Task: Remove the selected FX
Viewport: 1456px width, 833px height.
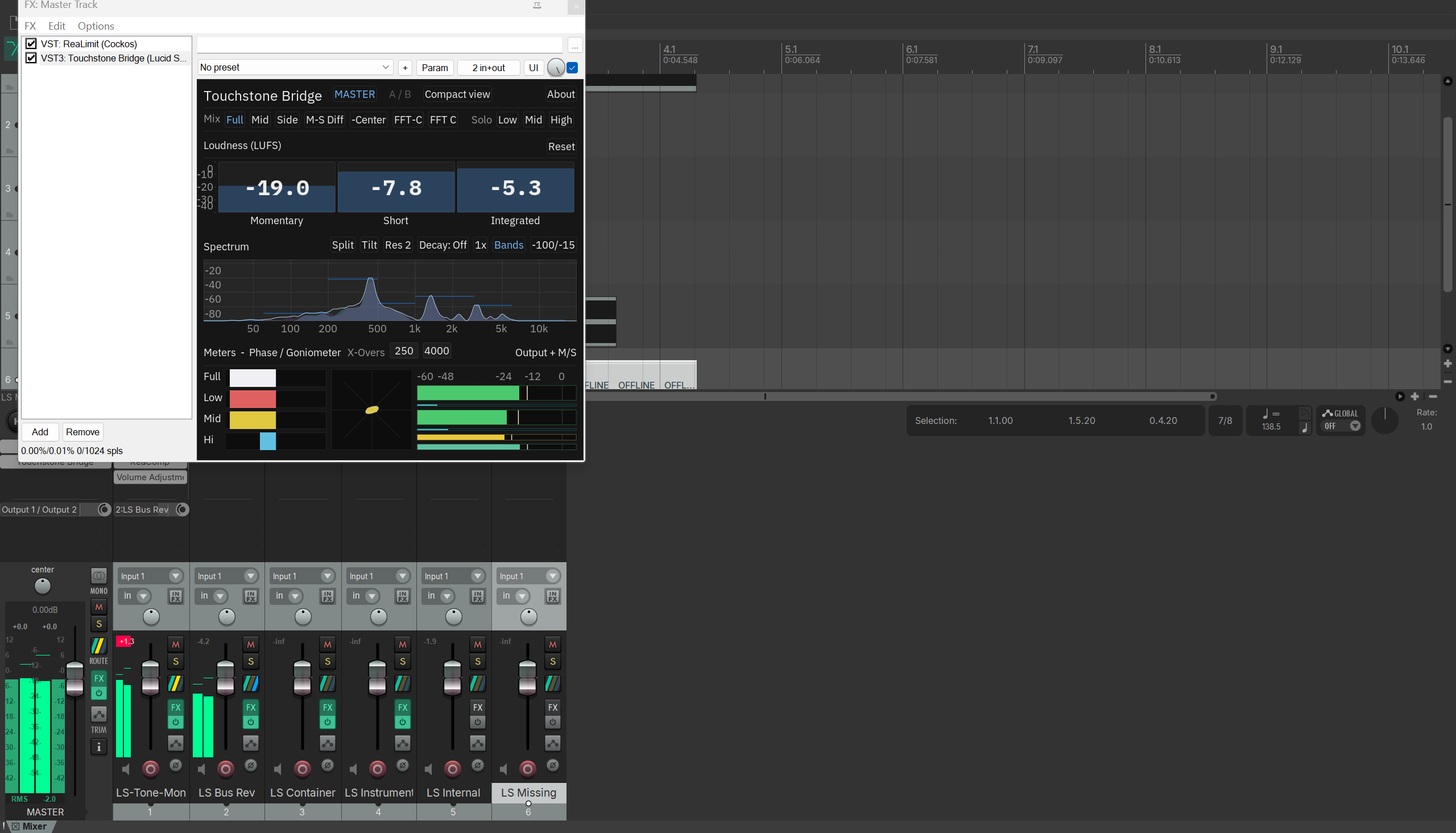Action: coord(82,432)
